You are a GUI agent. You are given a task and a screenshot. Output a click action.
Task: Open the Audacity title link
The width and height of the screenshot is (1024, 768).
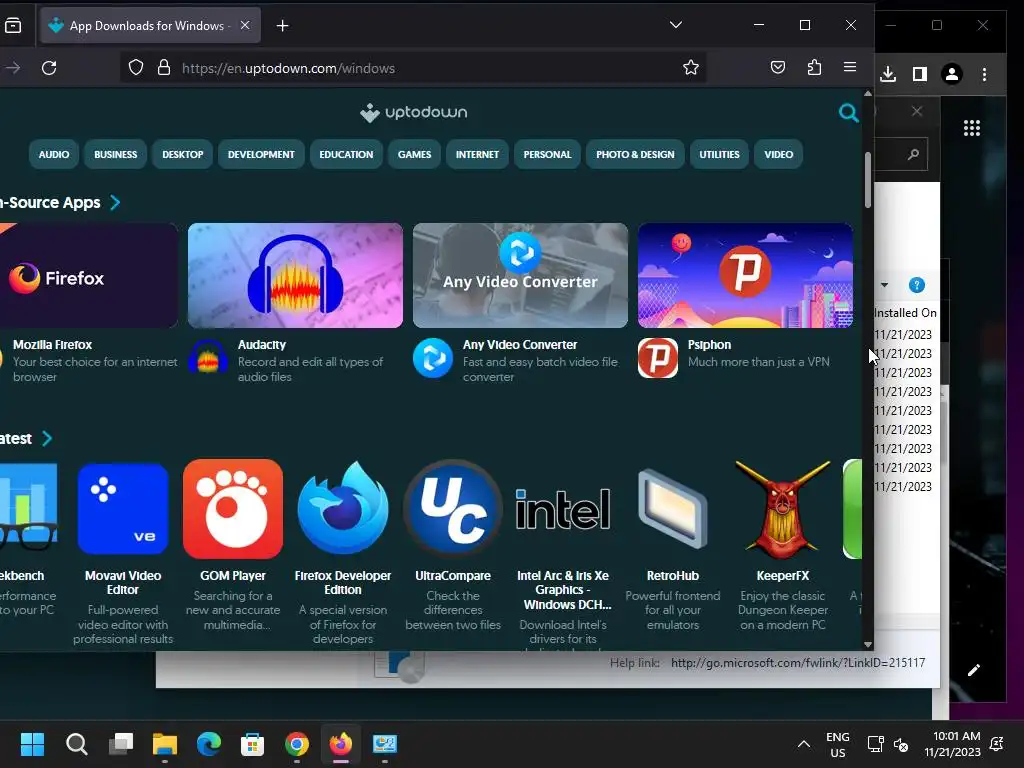[262, 345]
